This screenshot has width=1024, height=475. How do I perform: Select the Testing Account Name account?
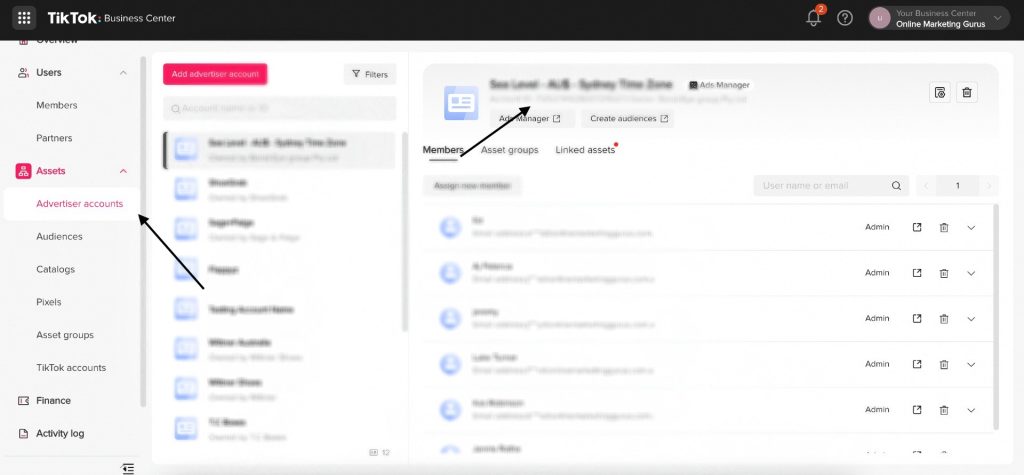coord(279,309)
